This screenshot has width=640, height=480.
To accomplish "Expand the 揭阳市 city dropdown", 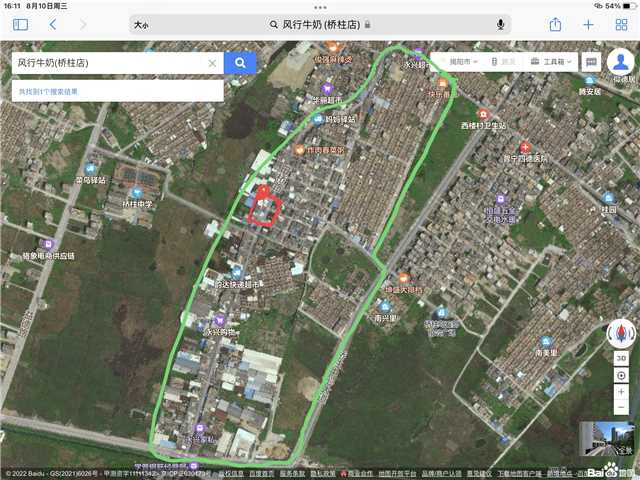I will pyautogui.click(x=461, y=62).
